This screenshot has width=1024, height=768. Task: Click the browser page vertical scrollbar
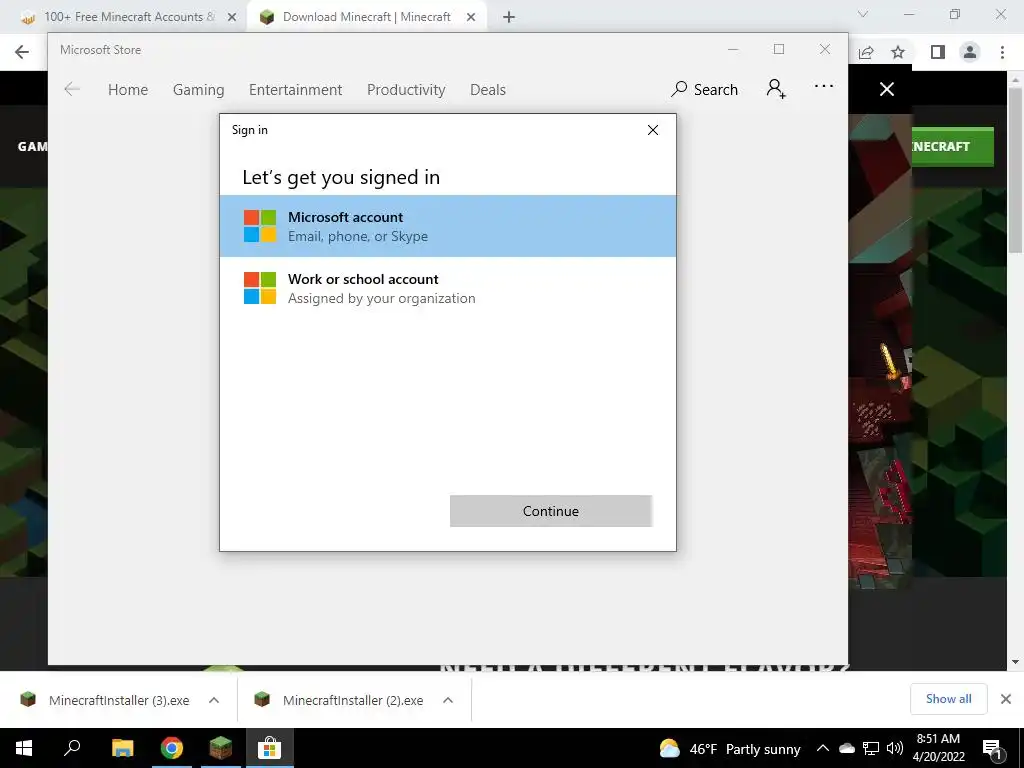pos(1015,170)
